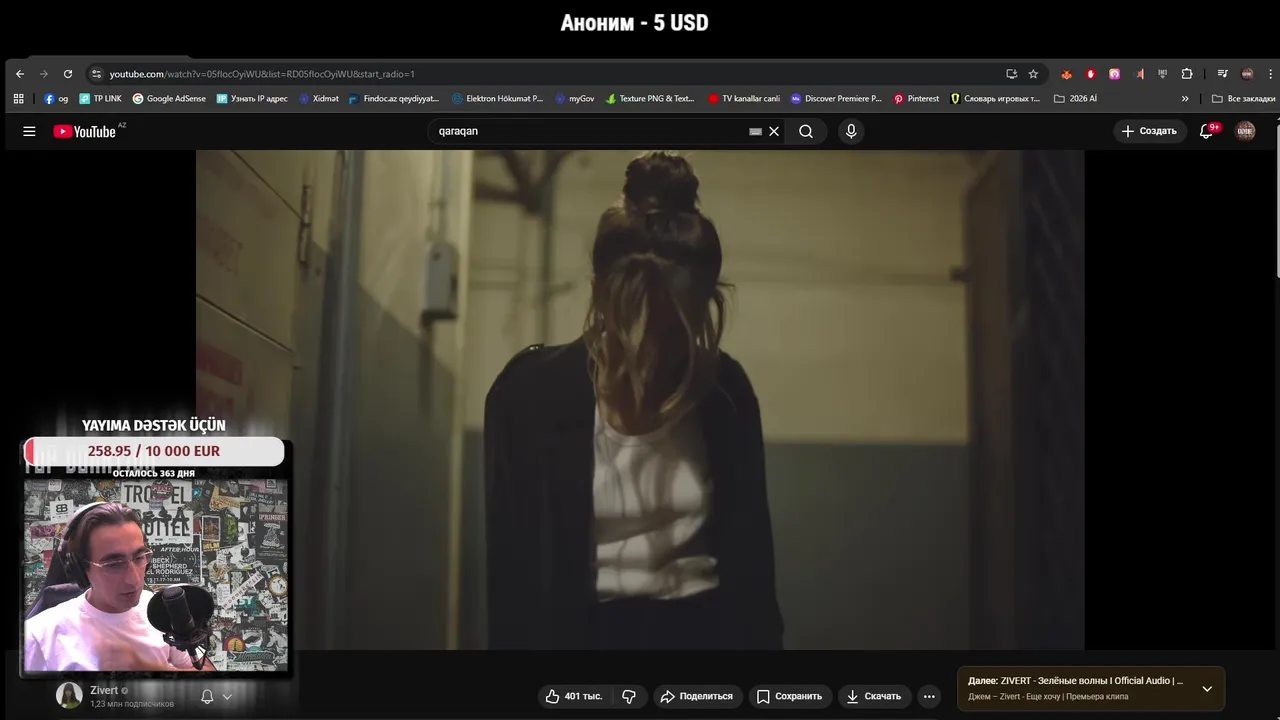Screen dimensions: 1280x720
Task: Go back in browser history
Action: pos(20,74)
